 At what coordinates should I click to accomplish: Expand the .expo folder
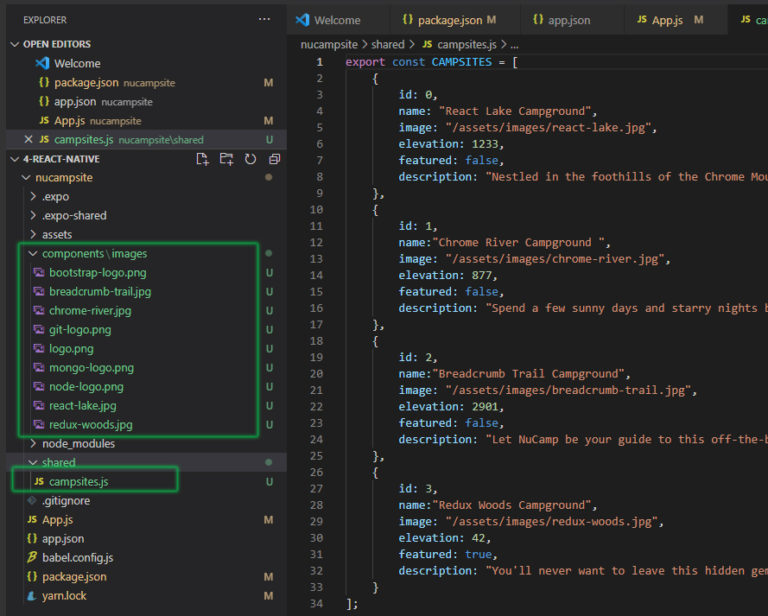coord(33,197)
